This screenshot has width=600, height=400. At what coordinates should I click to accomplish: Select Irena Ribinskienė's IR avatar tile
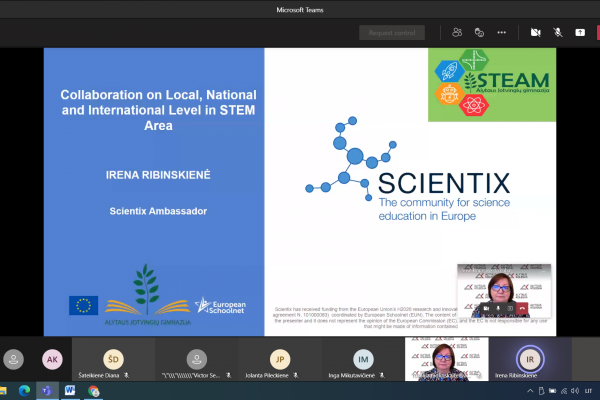530,359
